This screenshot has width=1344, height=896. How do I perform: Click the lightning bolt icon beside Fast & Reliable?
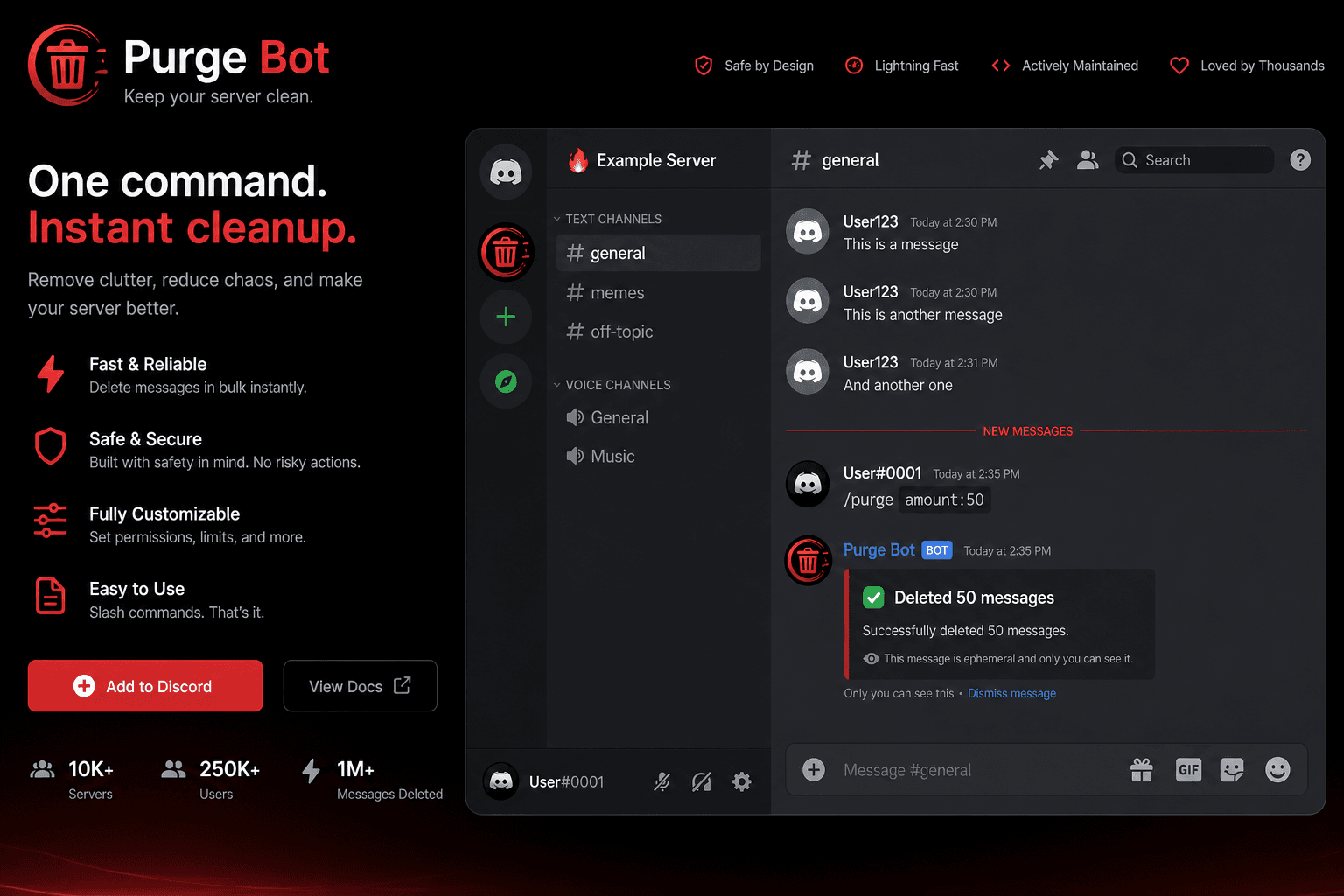tap(51, 374)
